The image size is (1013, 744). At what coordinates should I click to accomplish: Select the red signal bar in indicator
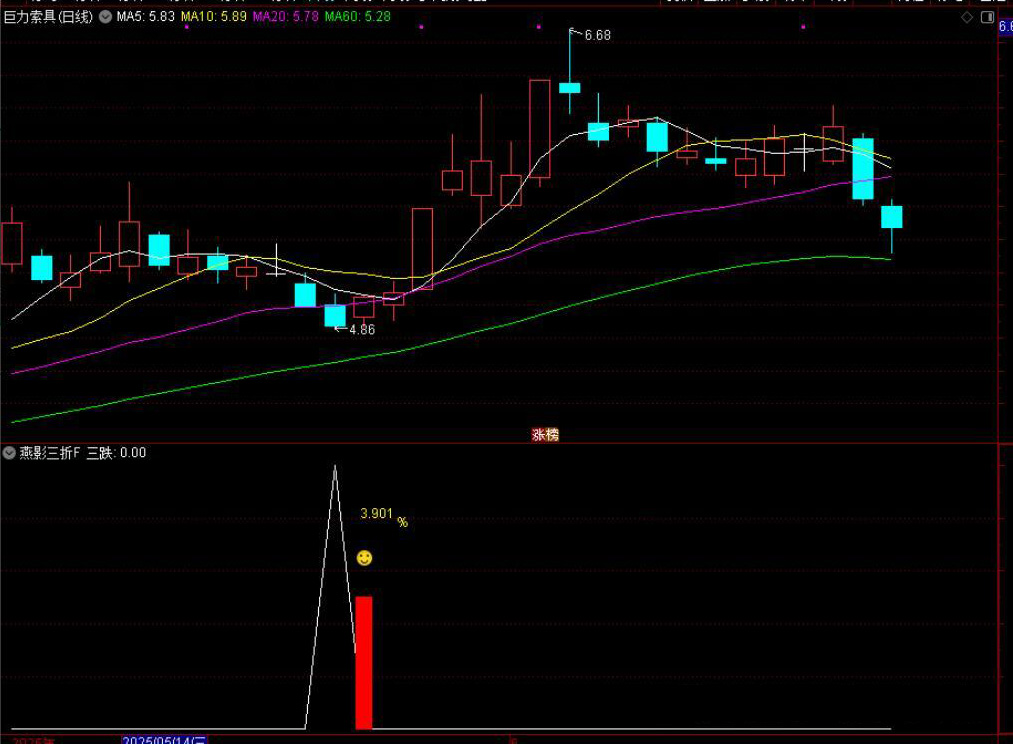(364, 662)
